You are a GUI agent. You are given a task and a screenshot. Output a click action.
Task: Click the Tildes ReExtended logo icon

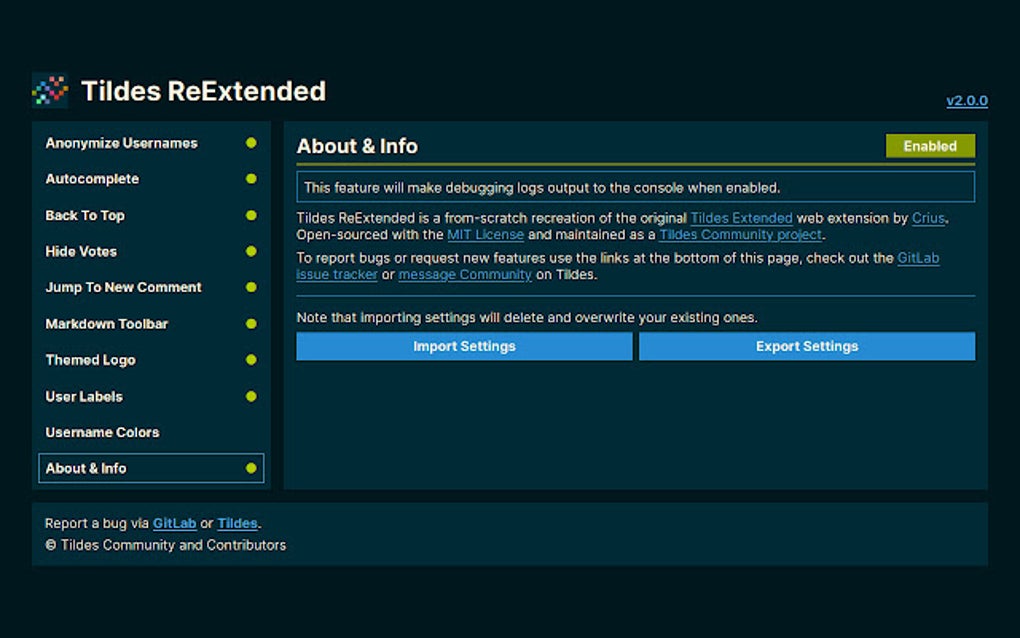[x=48, y=90]
